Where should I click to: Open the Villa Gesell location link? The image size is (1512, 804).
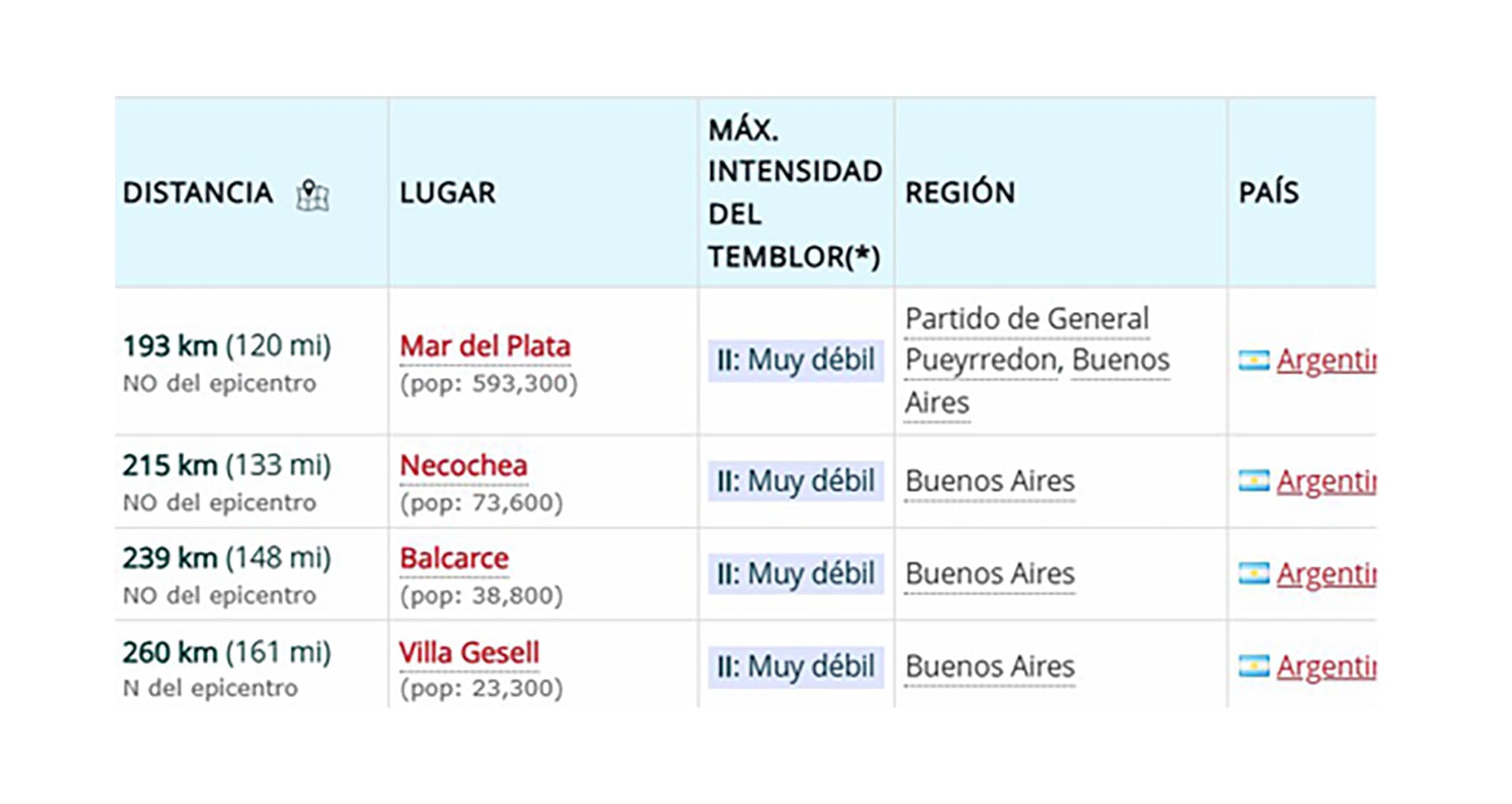coord(469,652)
